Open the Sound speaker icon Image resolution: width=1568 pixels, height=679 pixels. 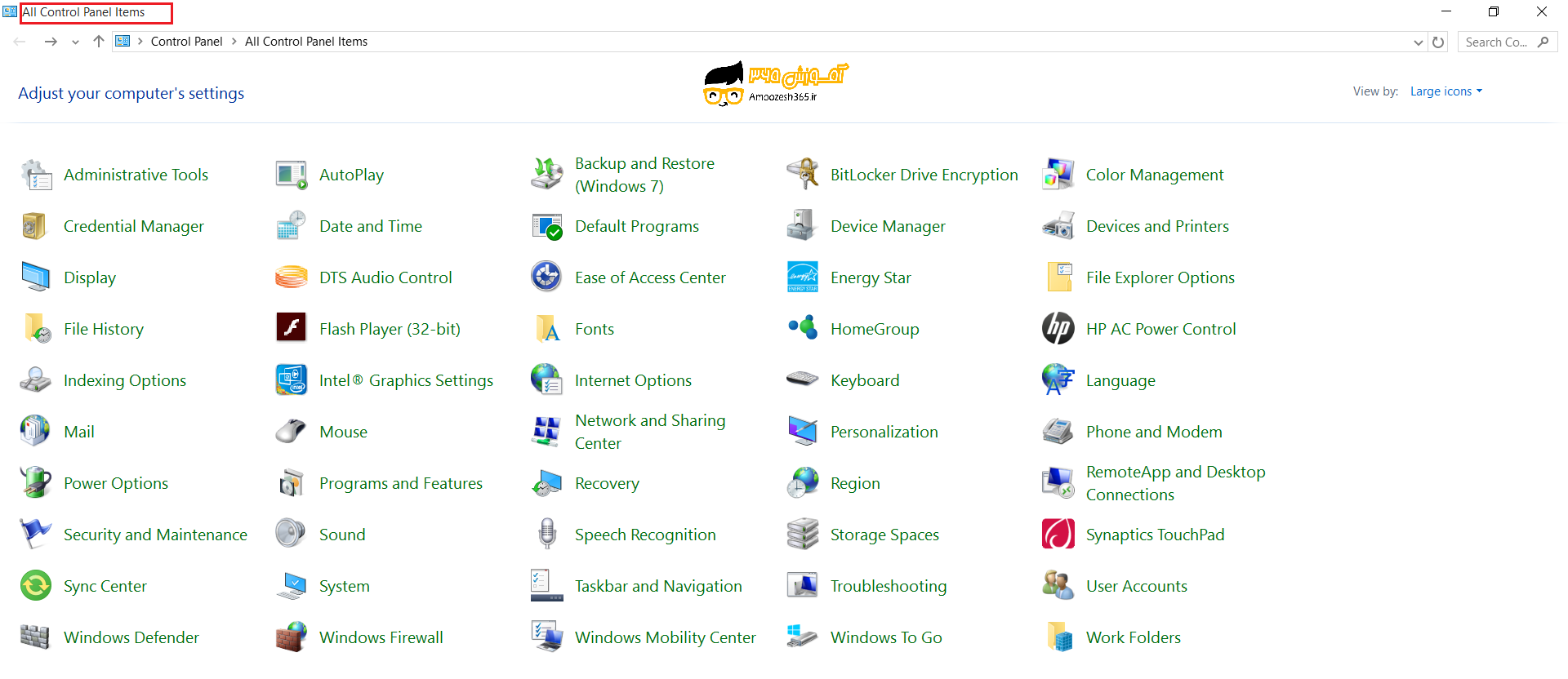[291, 535]
